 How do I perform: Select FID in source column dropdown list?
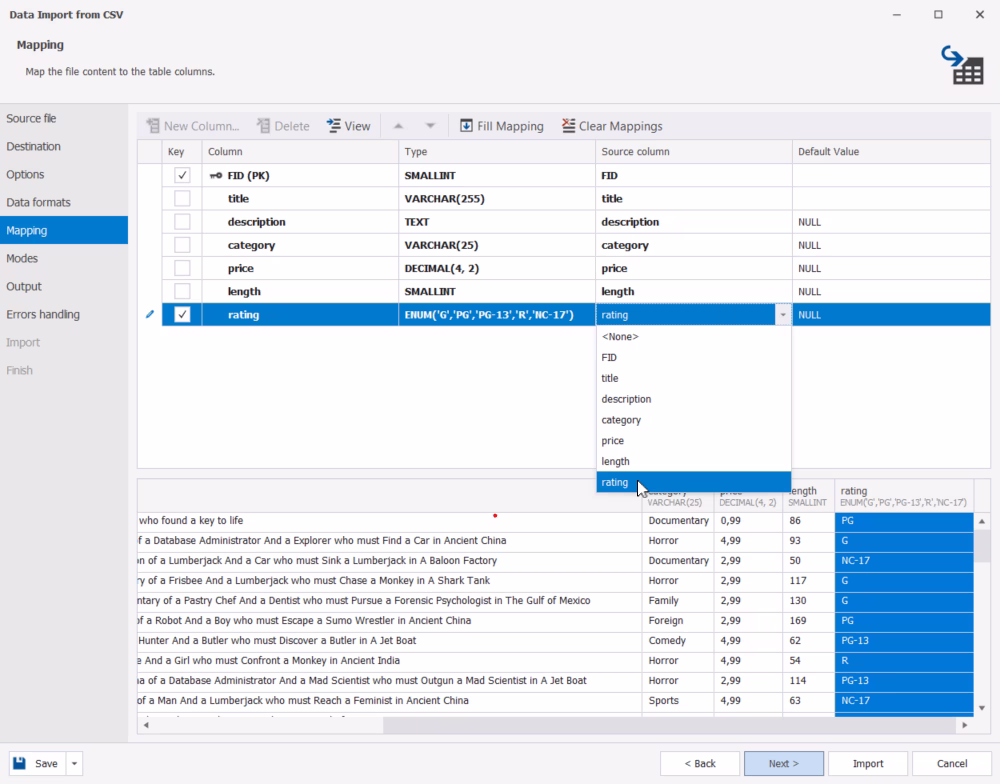[694, 357]
